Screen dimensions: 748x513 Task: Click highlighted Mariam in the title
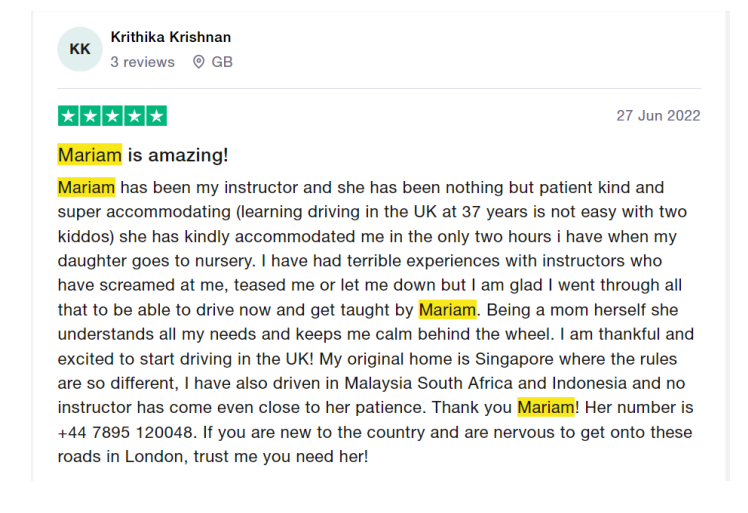[x=90, y=155]
